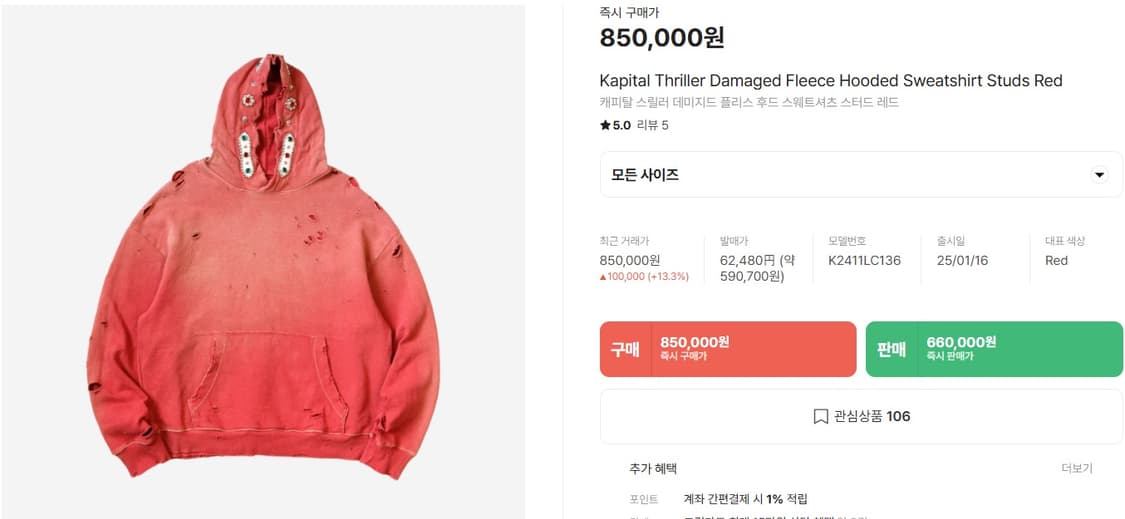This screenshot has height=519, width=1125.
Task: Click the 즉시 구매가 850,000원 headline price
Action: click(662, 37)
